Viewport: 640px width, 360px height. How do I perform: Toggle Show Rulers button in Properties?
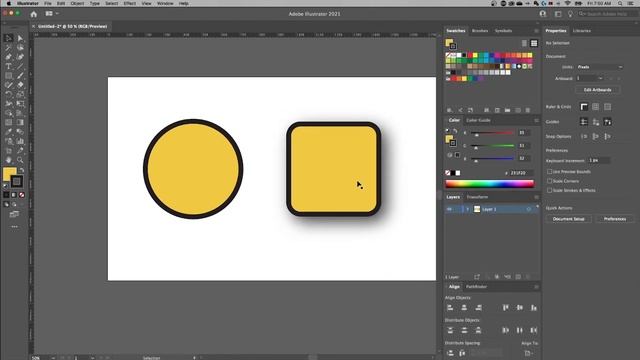point(584,107)
